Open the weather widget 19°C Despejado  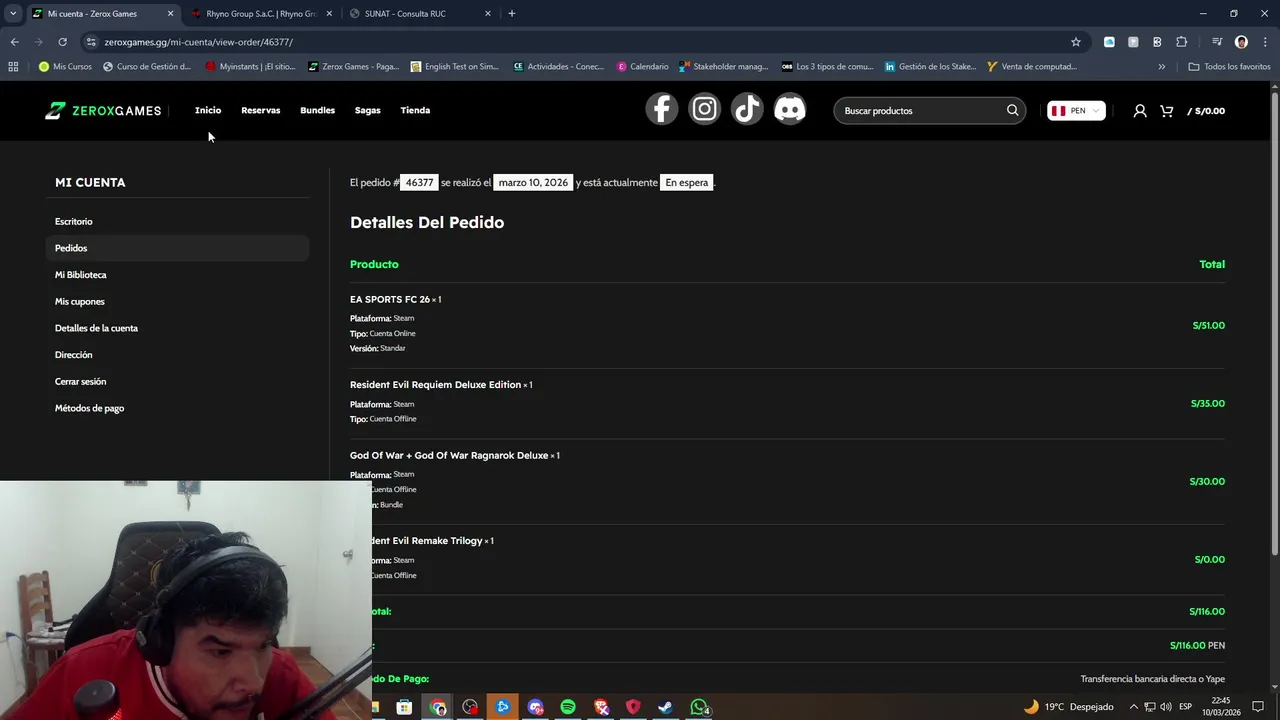[1068, 707]
